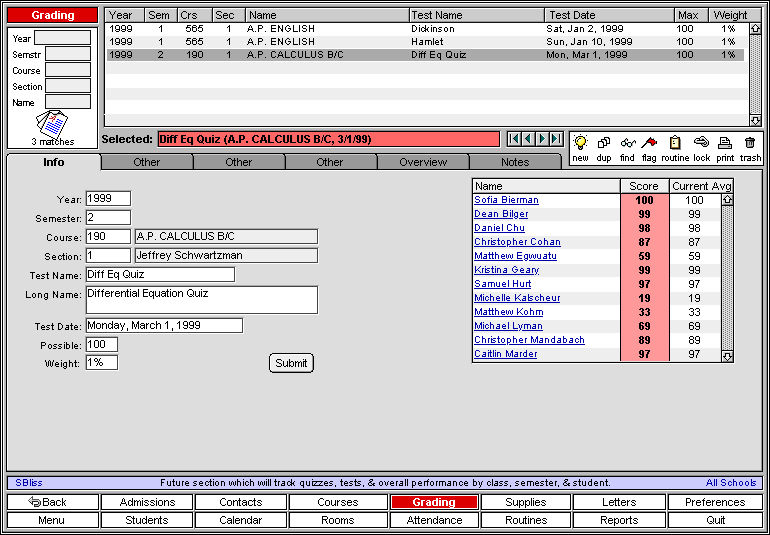This screenshot has width=770, height=535.
Task: Jump to first record navigation arrow
Action: 515,139
